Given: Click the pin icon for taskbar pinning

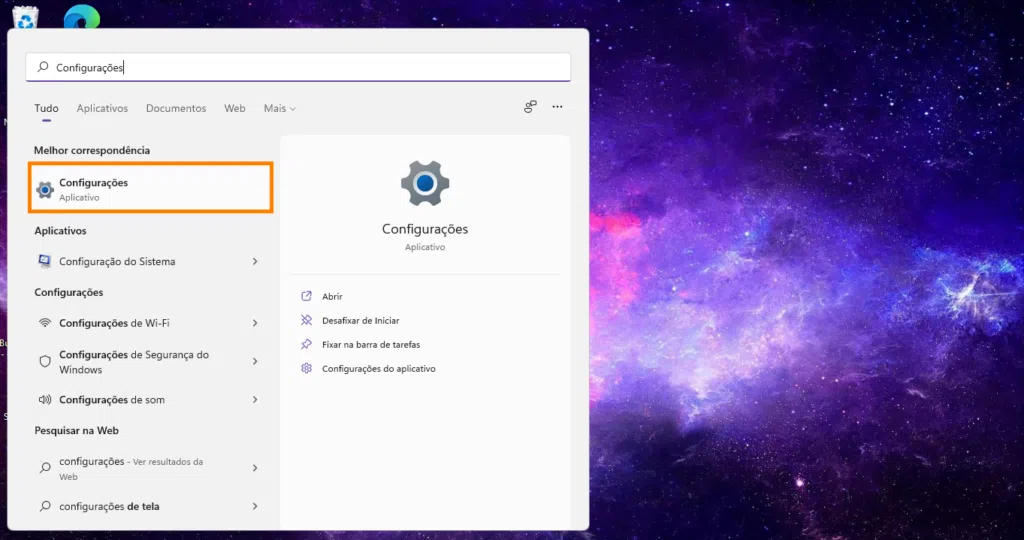Looking at the screenshot, I should (306, 344).
